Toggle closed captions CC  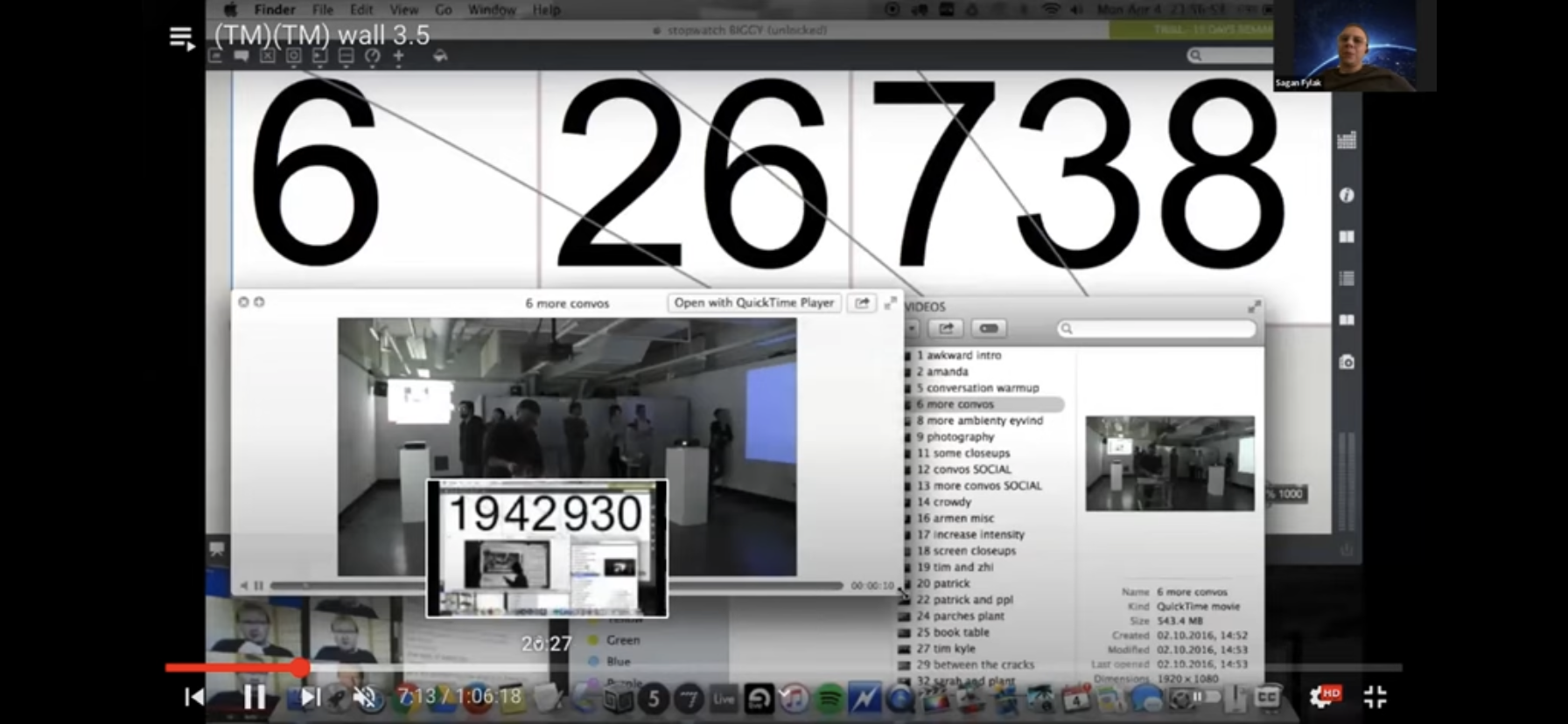click(1267, 697)
